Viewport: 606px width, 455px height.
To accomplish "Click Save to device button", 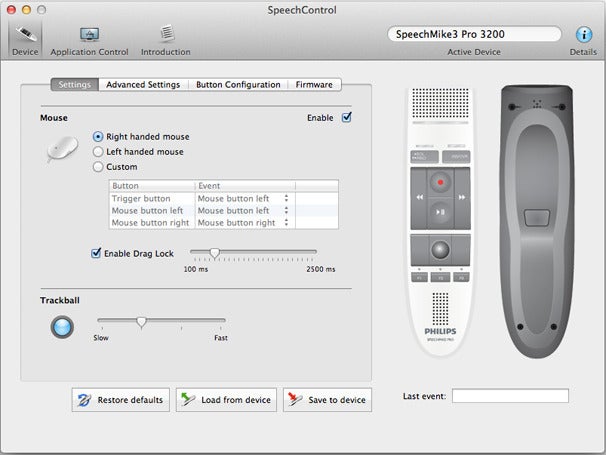I will click(x=327, y=400).
